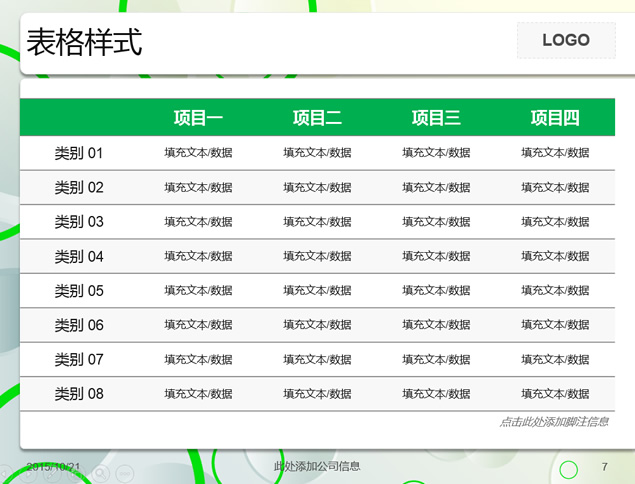Click the 类别 04 row label
Viewport: 635px width, 484px height.
pos(79,256)
